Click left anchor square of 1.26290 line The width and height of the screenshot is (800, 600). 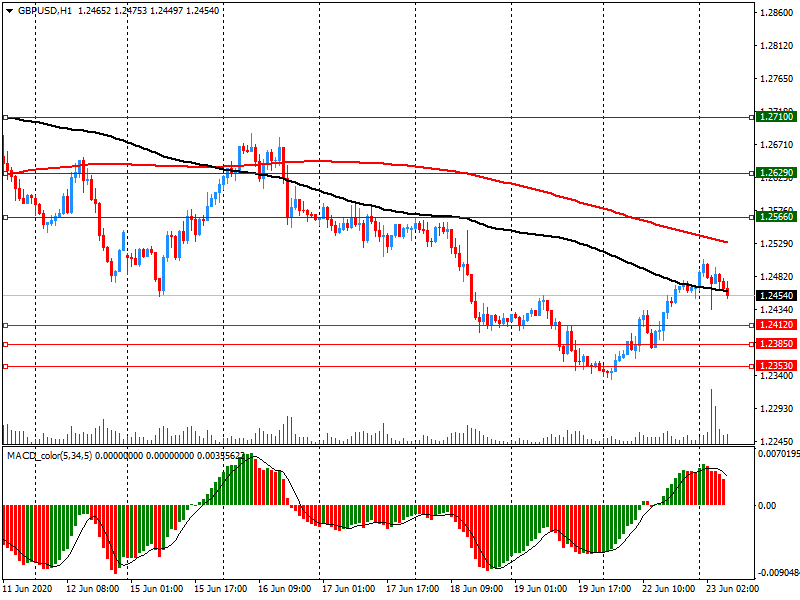click(6, 173)
